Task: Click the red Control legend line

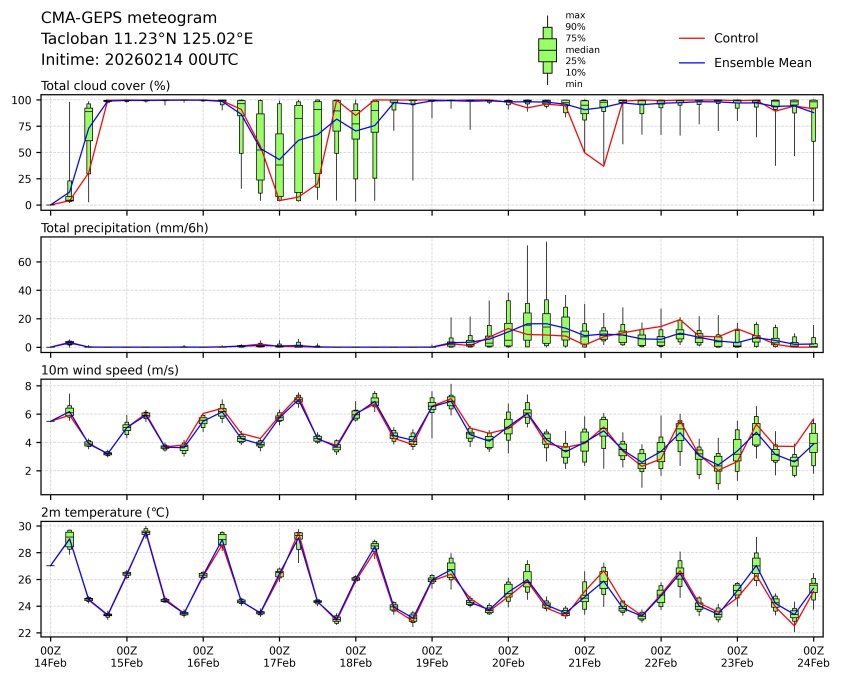Action: [x=692, y=38]
